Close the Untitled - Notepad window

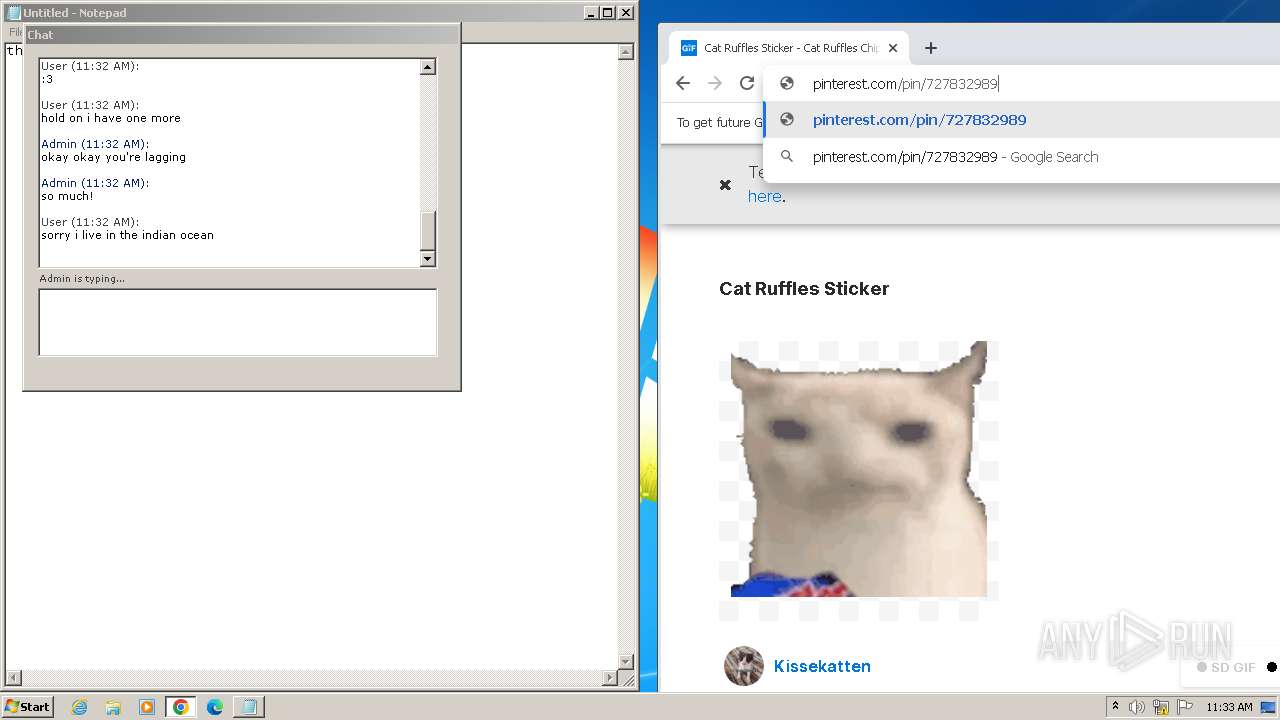(x=626, y=13)
